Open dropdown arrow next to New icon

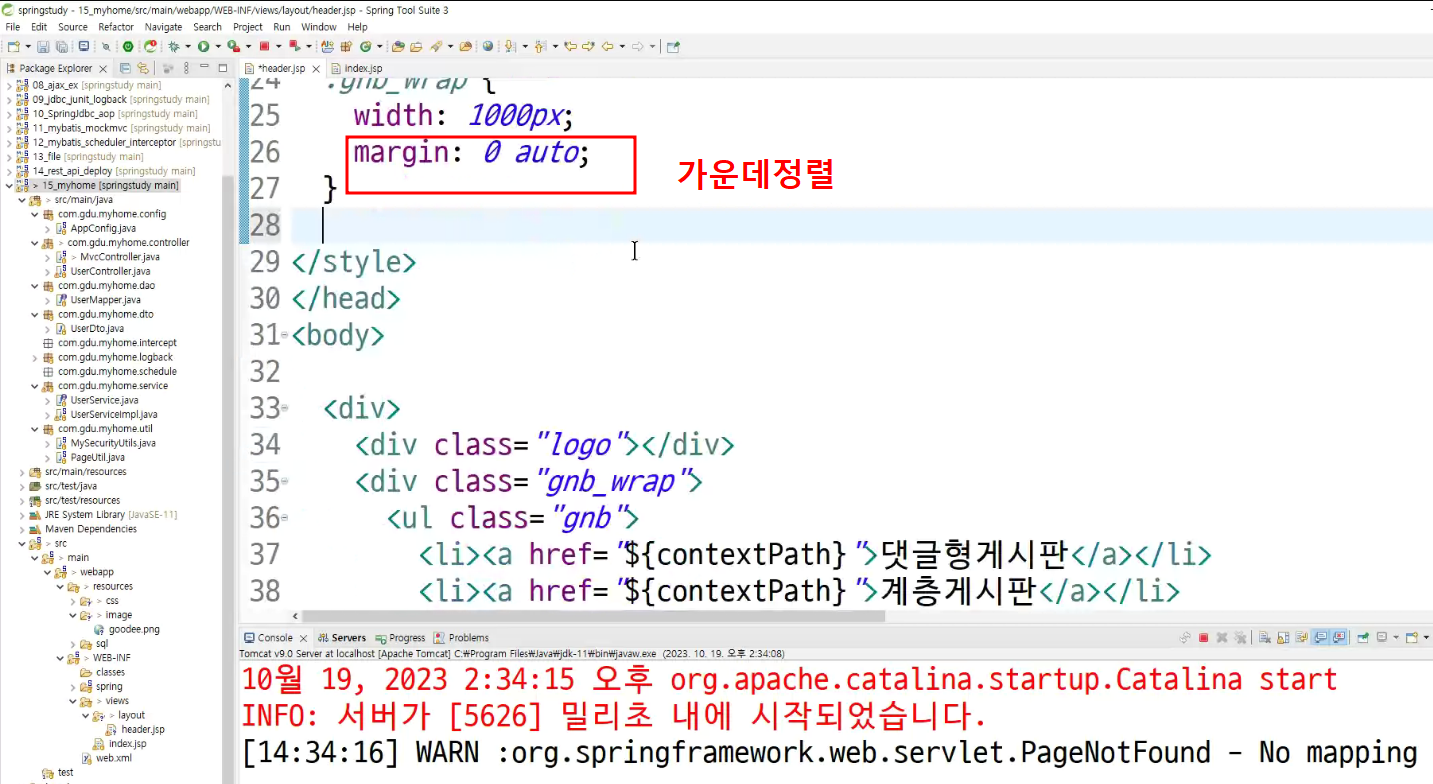click(x=28, y=46)
